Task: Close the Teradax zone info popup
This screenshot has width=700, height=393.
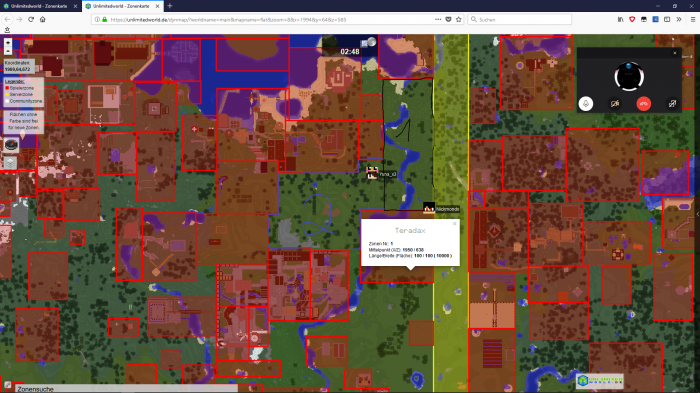Action: click(454, 223)
